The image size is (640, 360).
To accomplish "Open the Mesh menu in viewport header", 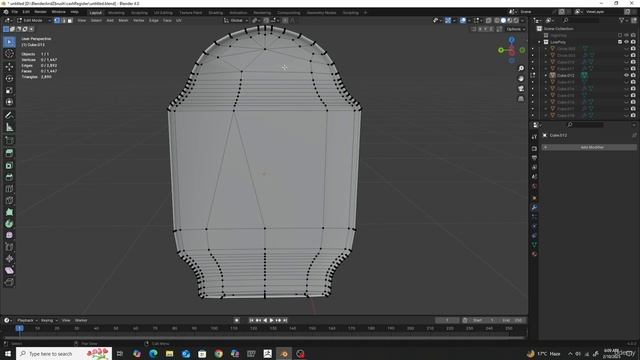I will 123,20.
